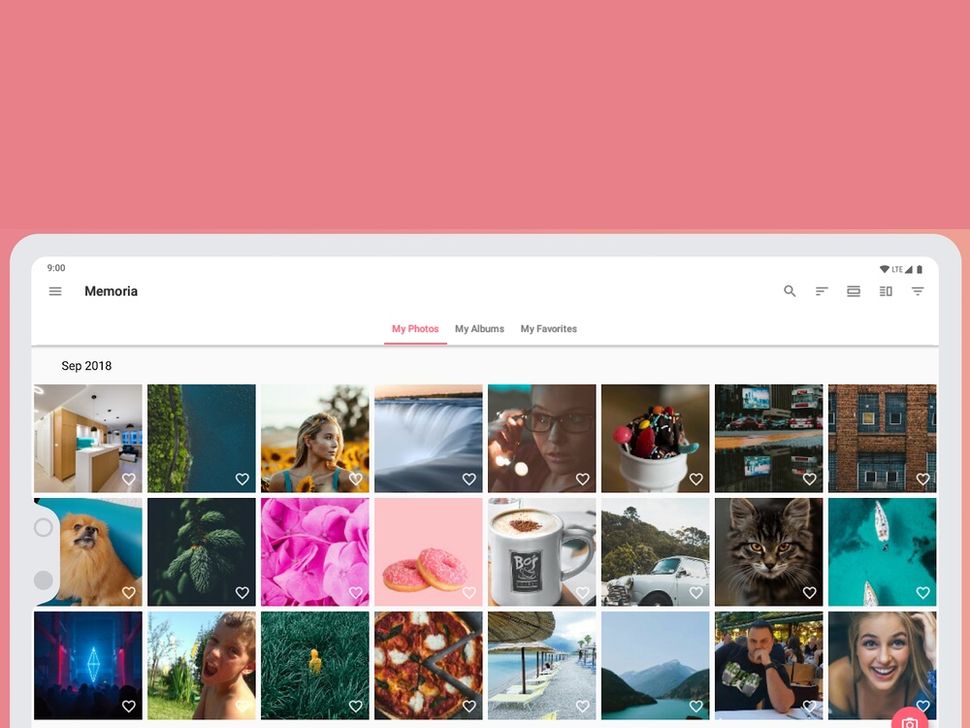Select the My Photos tab
Screen dimensions: 970x728
415,328
